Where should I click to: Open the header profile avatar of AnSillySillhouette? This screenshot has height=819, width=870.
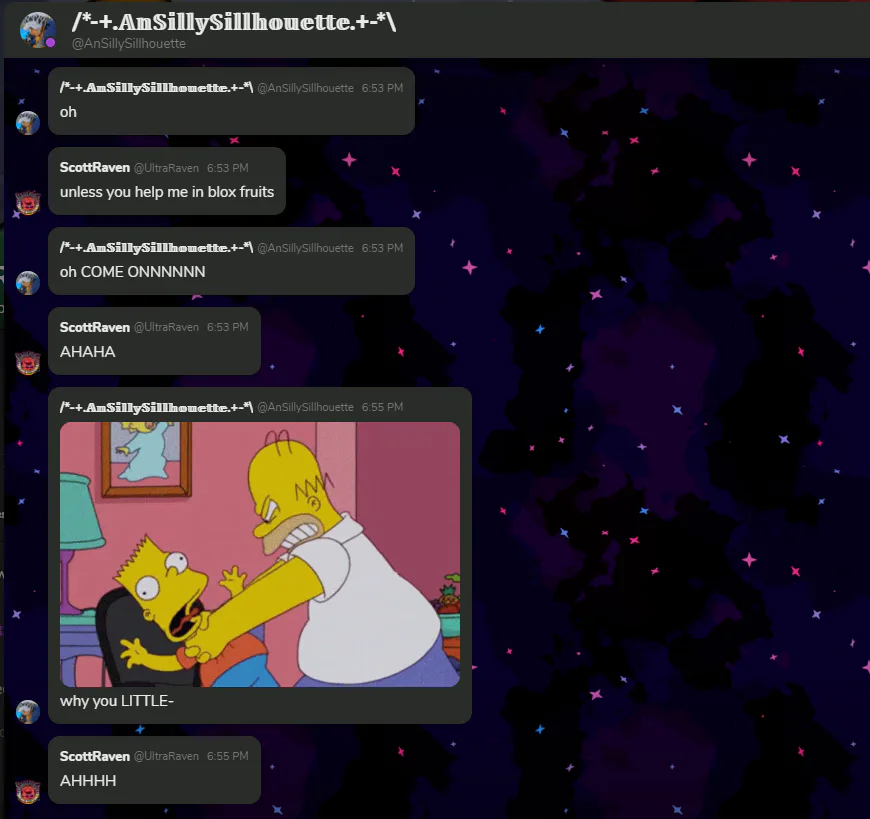[37, 30]
